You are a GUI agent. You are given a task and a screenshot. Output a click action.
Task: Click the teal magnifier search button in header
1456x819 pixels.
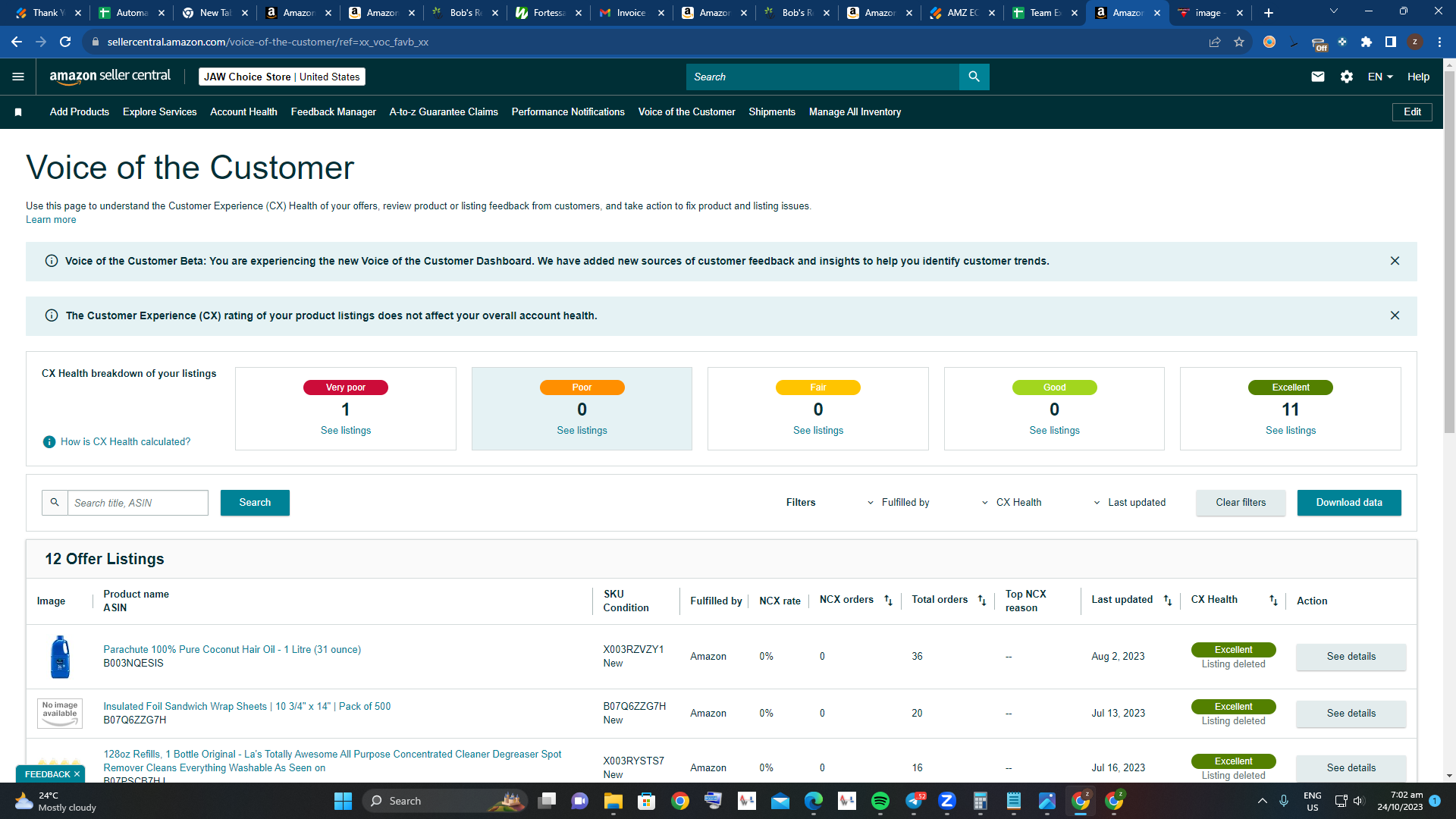(x=974, y=77)
